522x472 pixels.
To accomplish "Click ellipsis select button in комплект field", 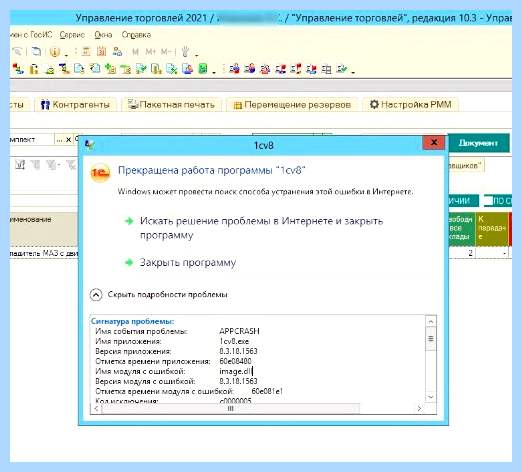I will click(59, 140).
